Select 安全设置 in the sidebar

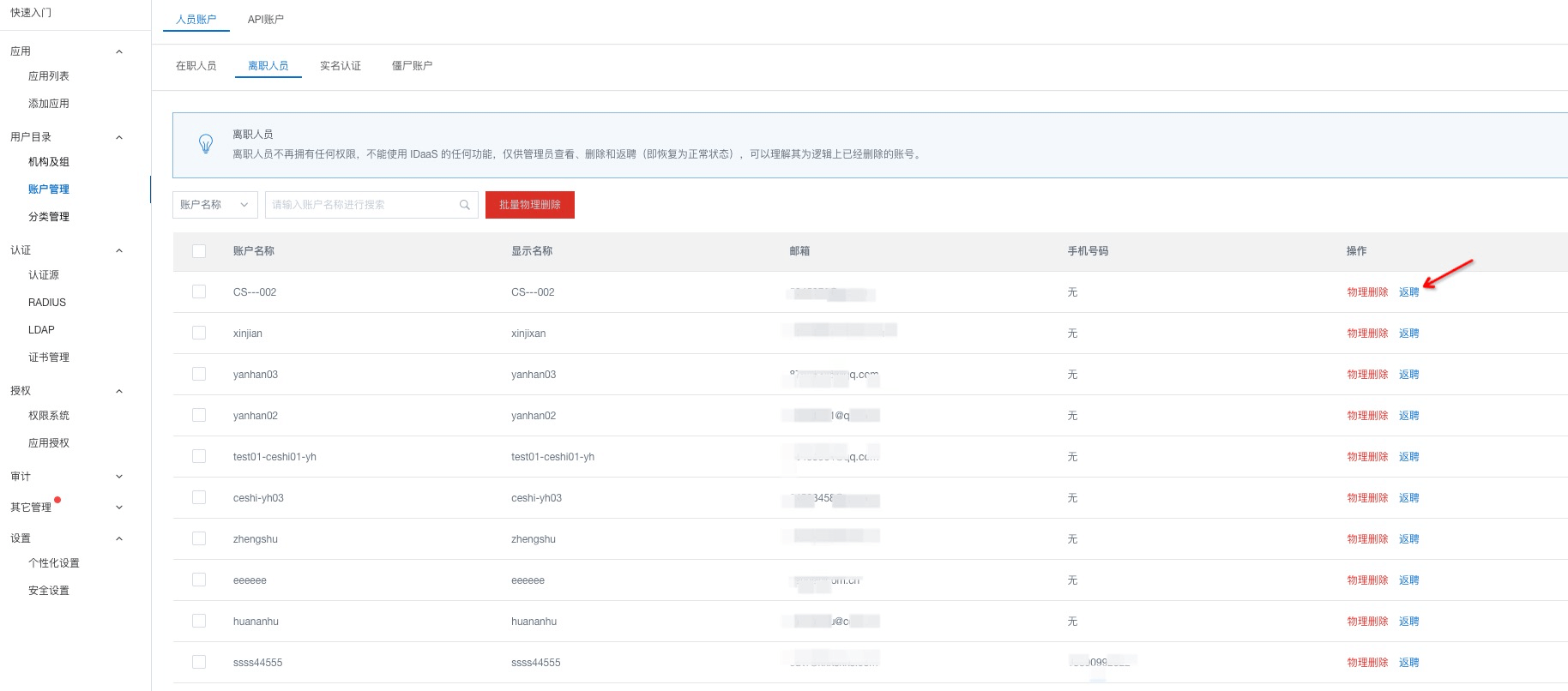click(49, 591)
